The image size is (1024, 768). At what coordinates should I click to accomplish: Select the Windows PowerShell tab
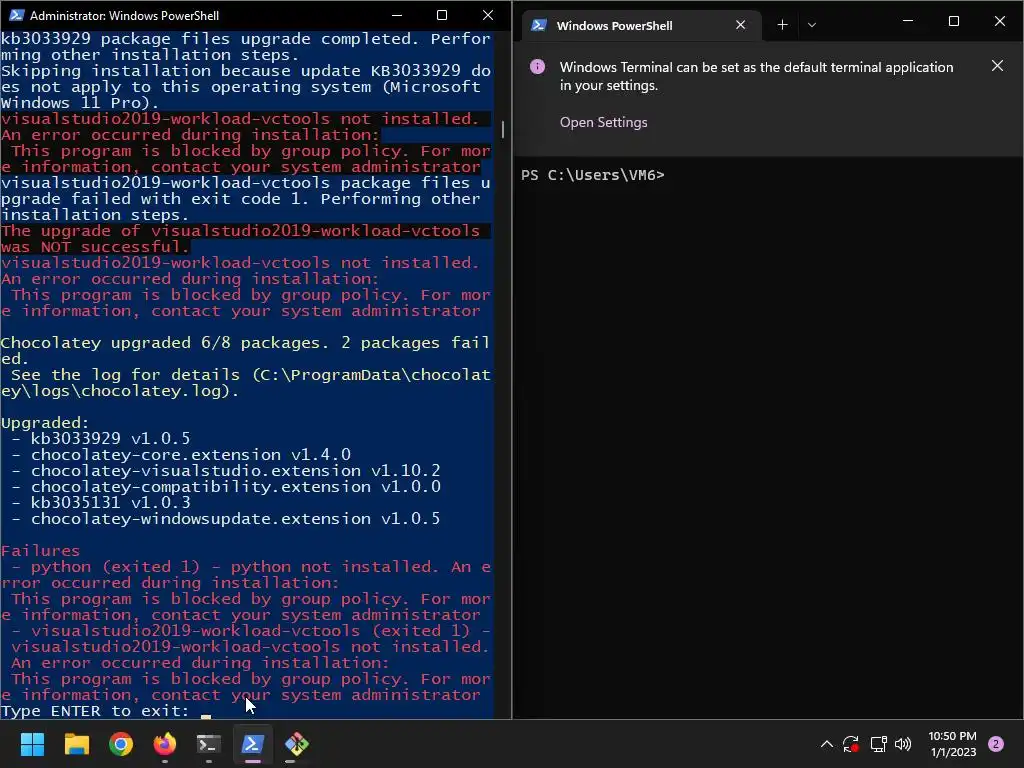[643, 25]
